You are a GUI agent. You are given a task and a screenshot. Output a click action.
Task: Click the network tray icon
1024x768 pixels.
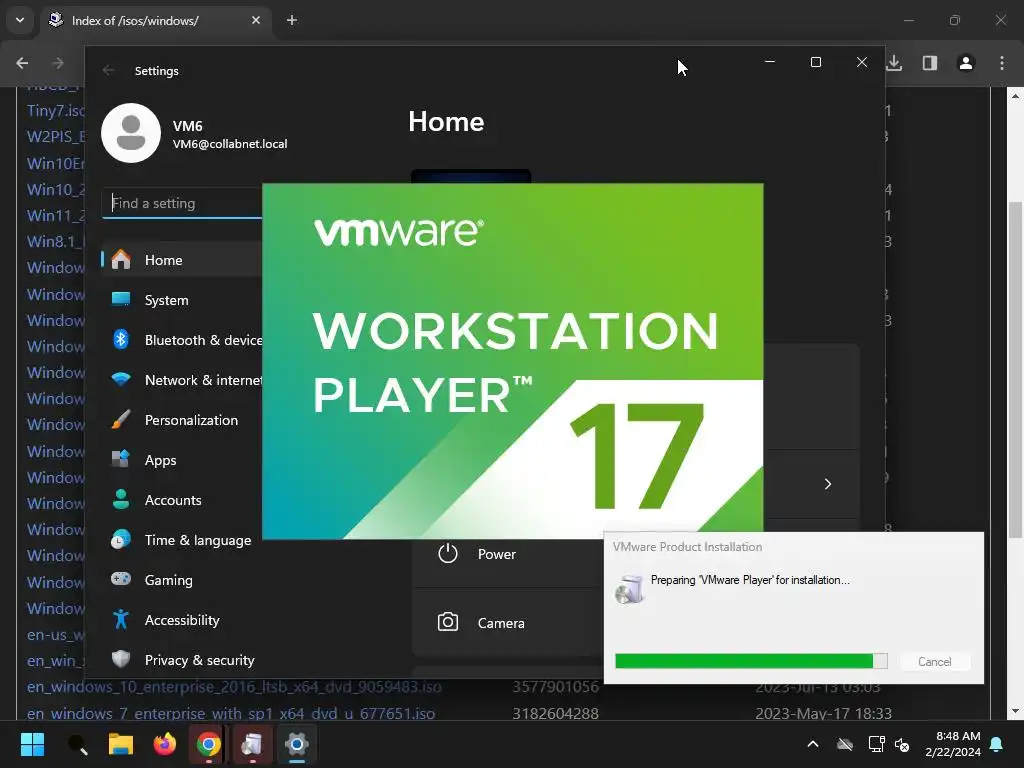876,744
